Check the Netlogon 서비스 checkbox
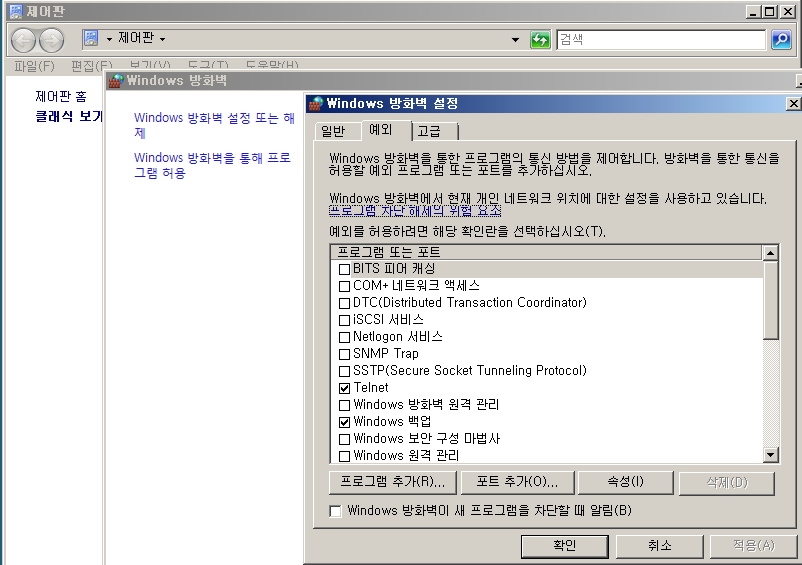 [344, 337]
